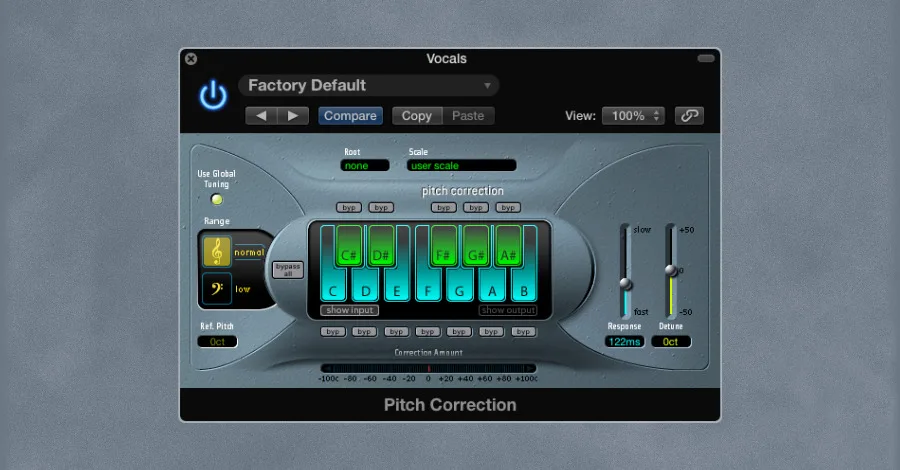
Task: Click the C# black key
Action: click(x=349, y=247)
